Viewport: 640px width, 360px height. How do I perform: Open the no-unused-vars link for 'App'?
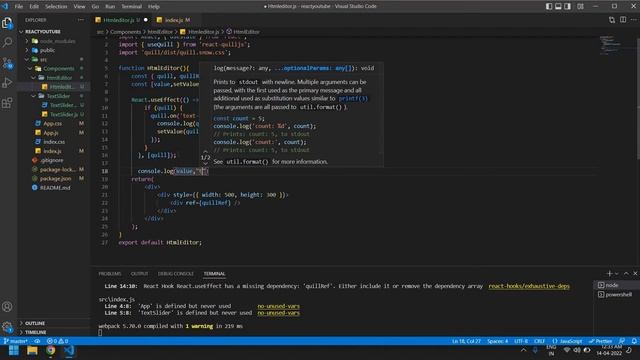[278, 306]
